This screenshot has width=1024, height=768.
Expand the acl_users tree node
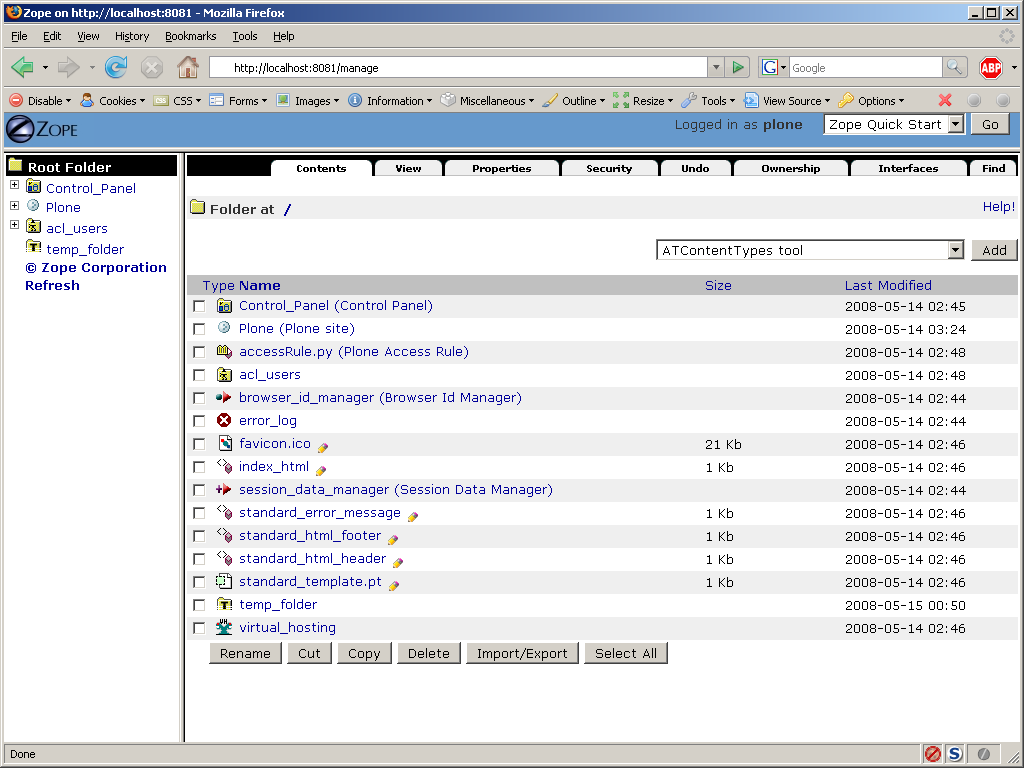[14, 225]
